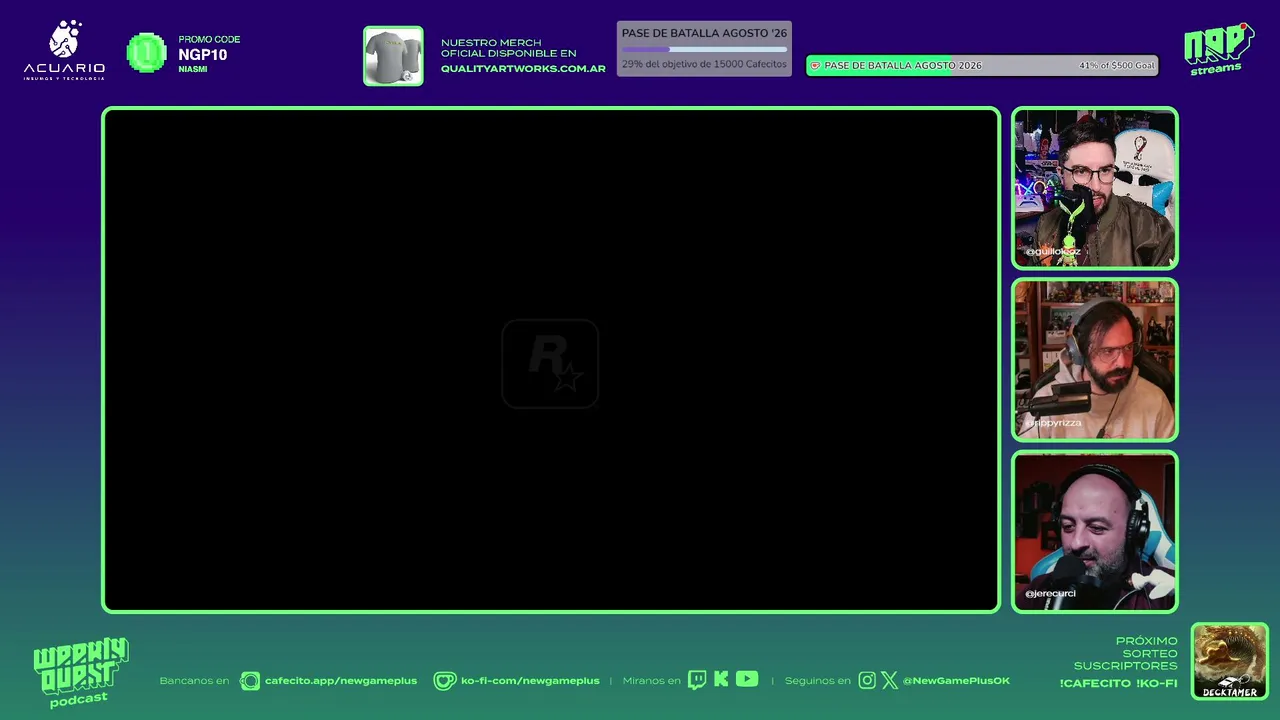This screenshot has width=1280, height=720.
Task: Click the Weekly Quest podcast logo
Action: (80, 672)
